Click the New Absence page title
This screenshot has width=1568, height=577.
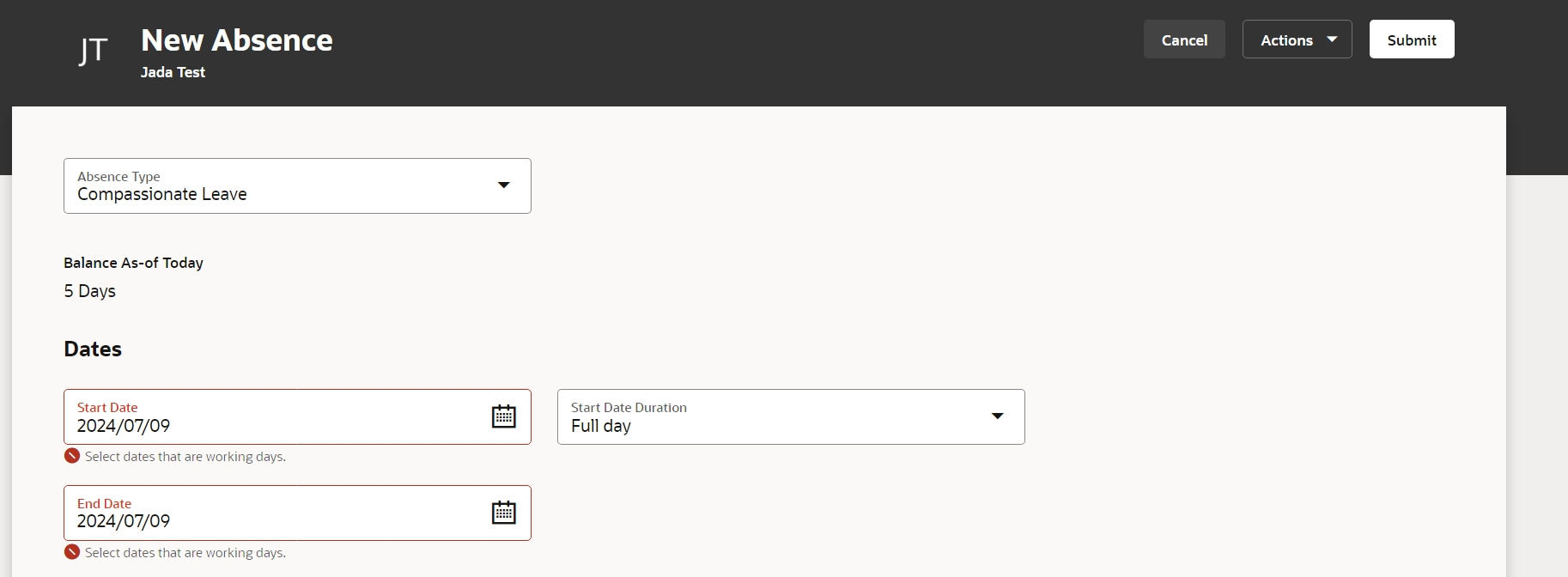coord(236,39)
